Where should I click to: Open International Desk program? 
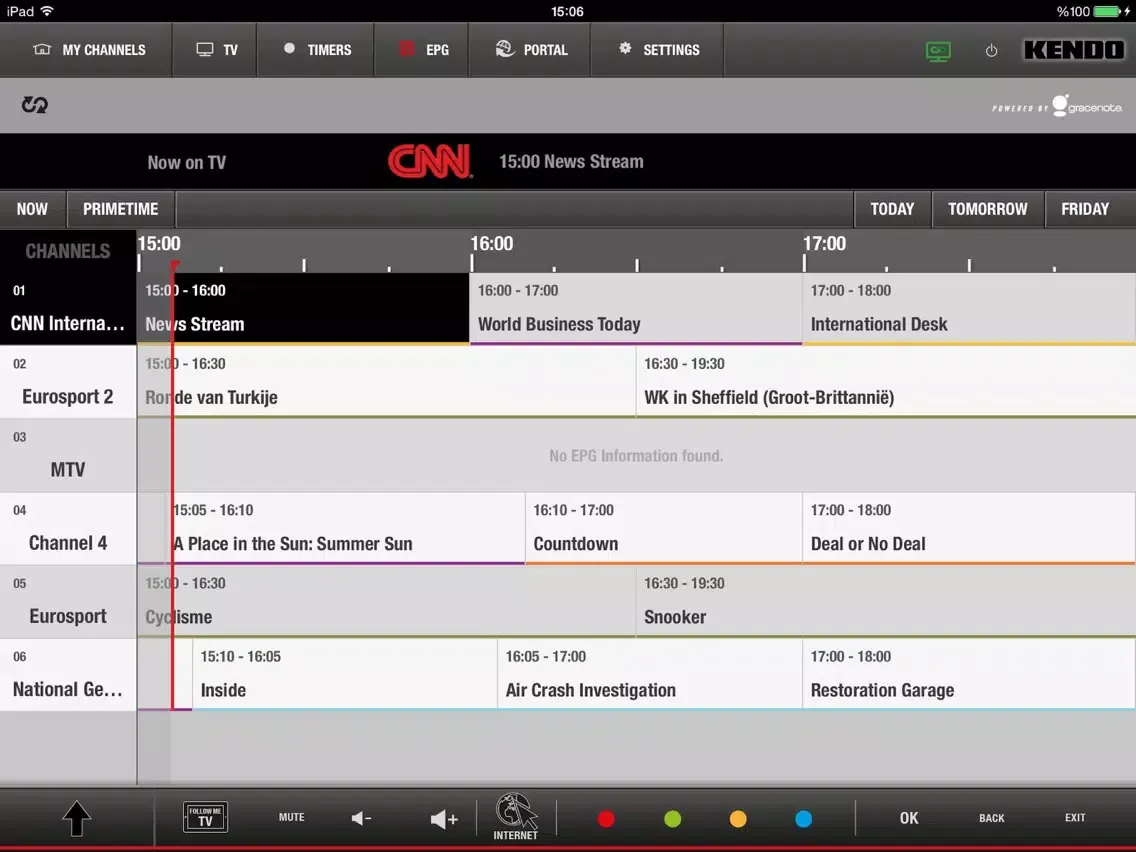click(969, 308)
